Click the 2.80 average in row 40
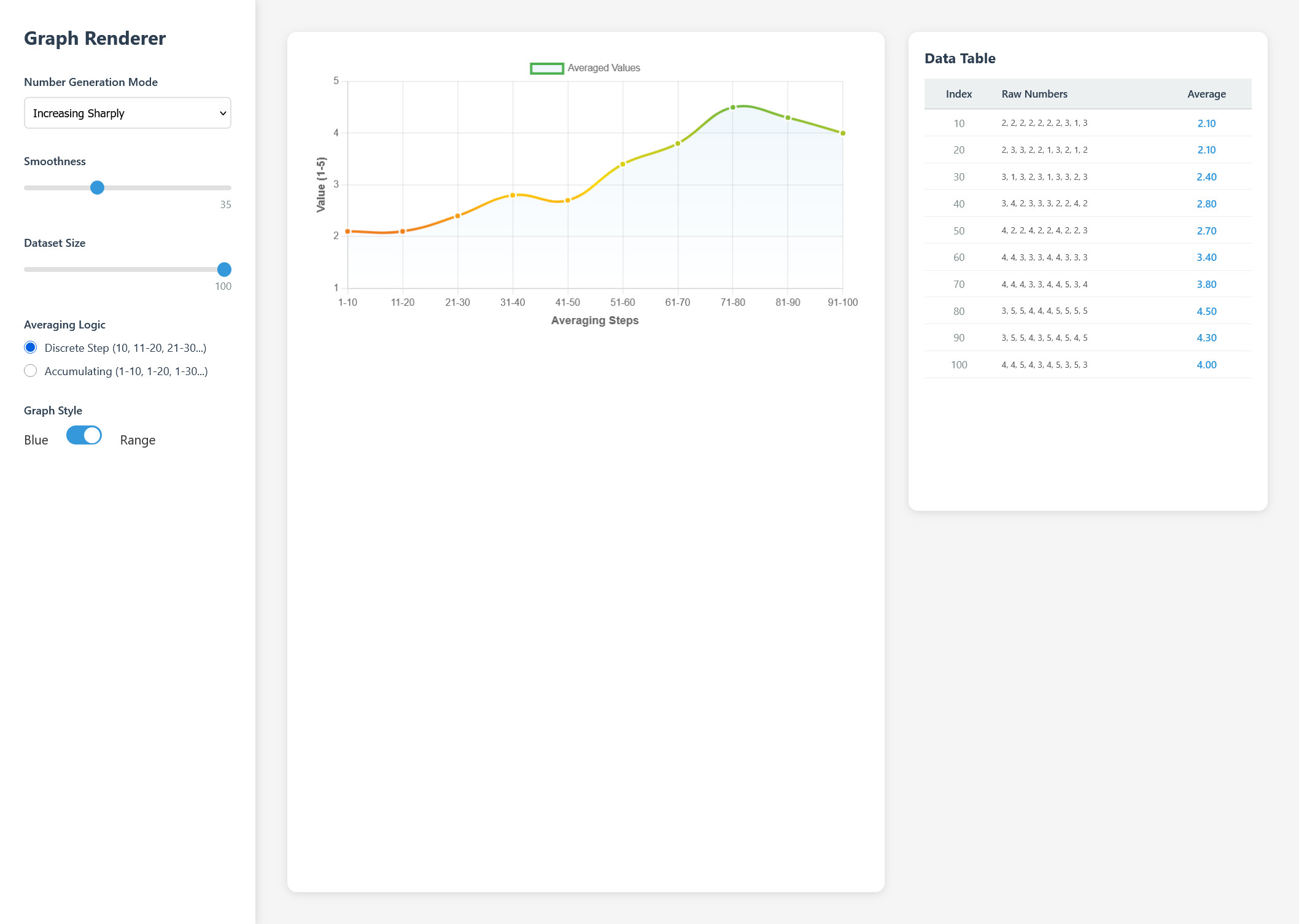The height and width of the screenshot is (924, 1299). [1206, 204]
